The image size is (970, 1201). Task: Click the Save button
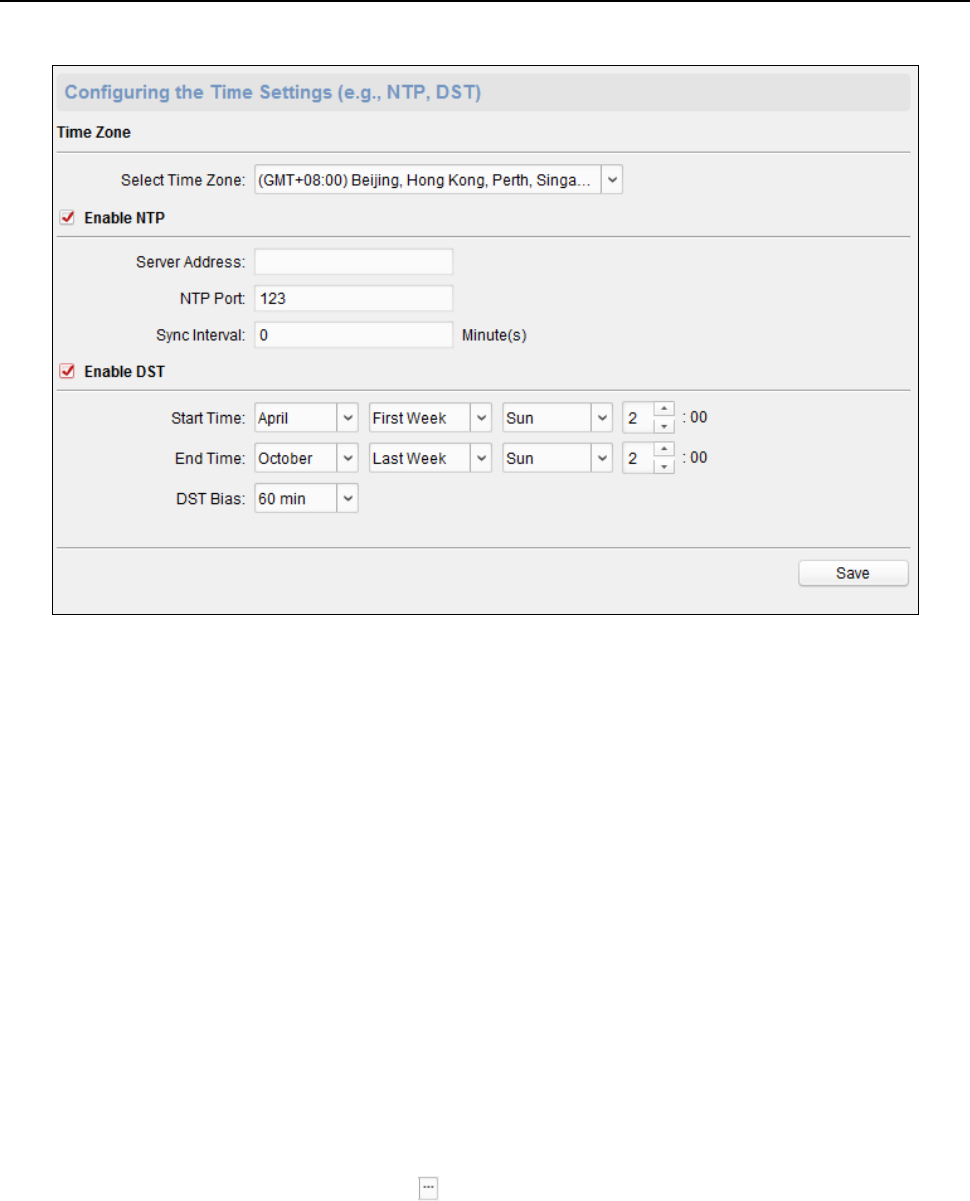pyautogui.click(x=853, y=573)
